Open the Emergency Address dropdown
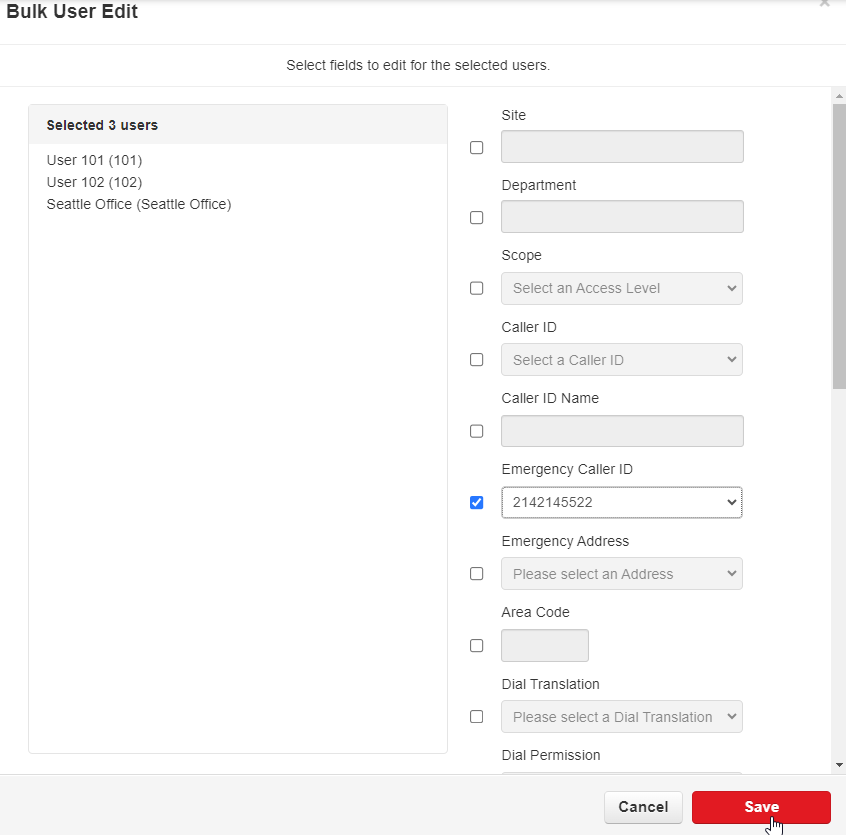Screen dimensions: 846x835 coord(621,574)
